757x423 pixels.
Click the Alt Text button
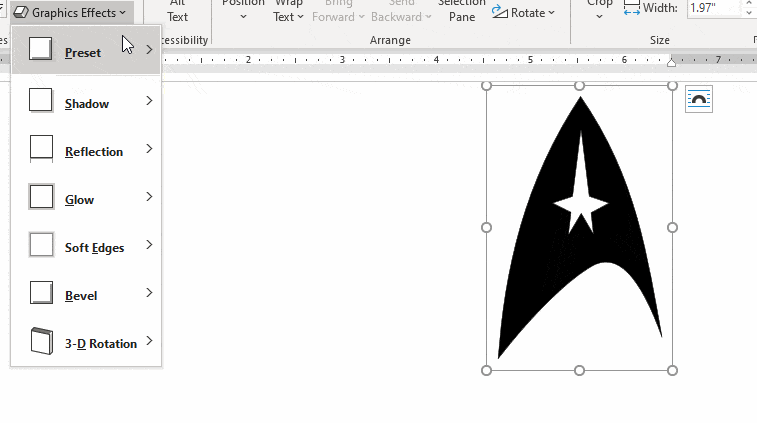(178, 10)
